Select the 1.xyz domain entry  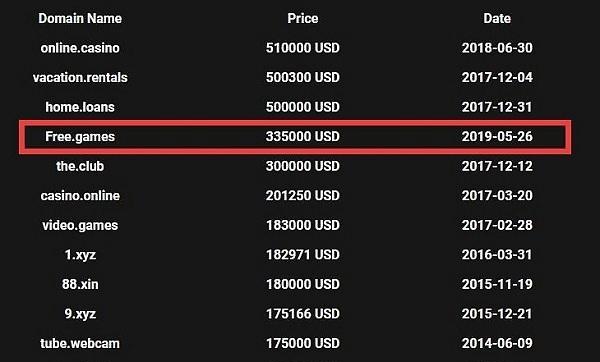click(x=80, y=255)
